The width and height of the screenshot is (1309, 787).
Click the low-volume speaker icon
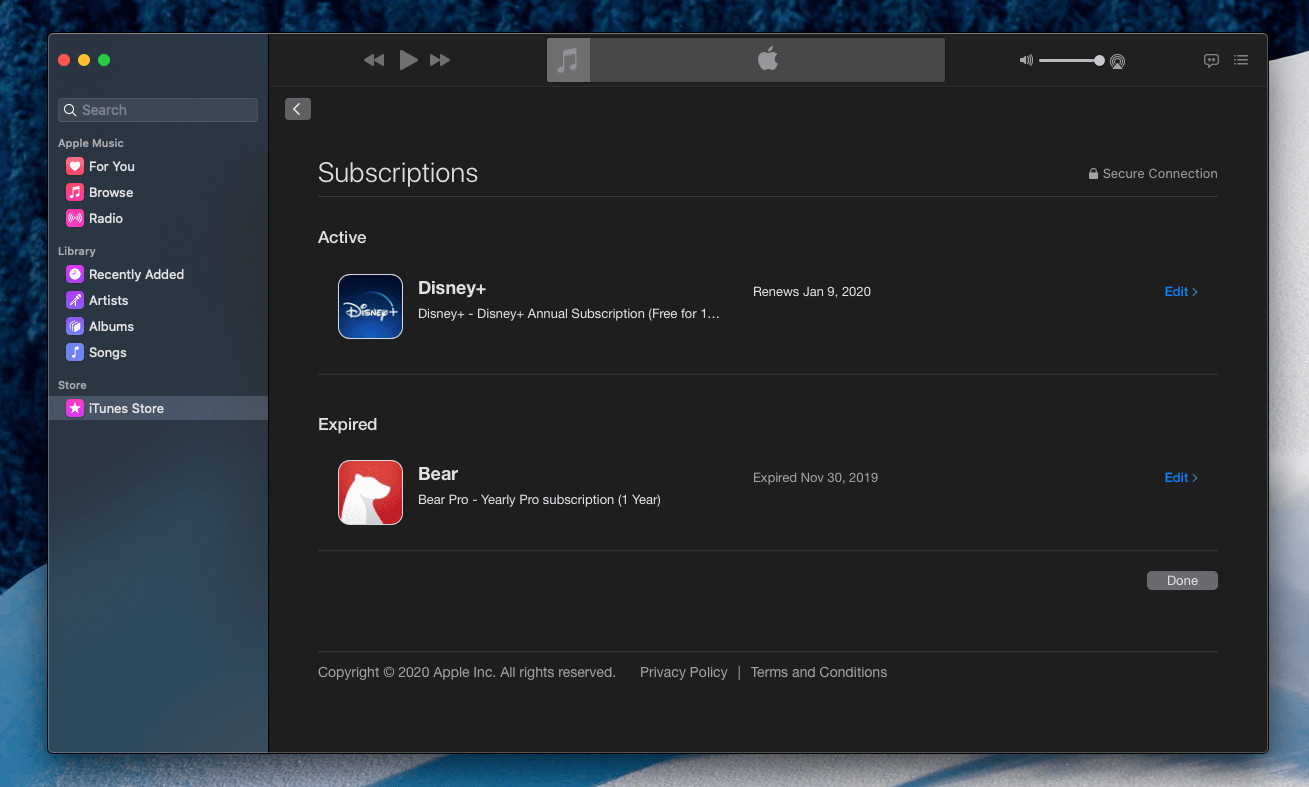click(1026, 61)
